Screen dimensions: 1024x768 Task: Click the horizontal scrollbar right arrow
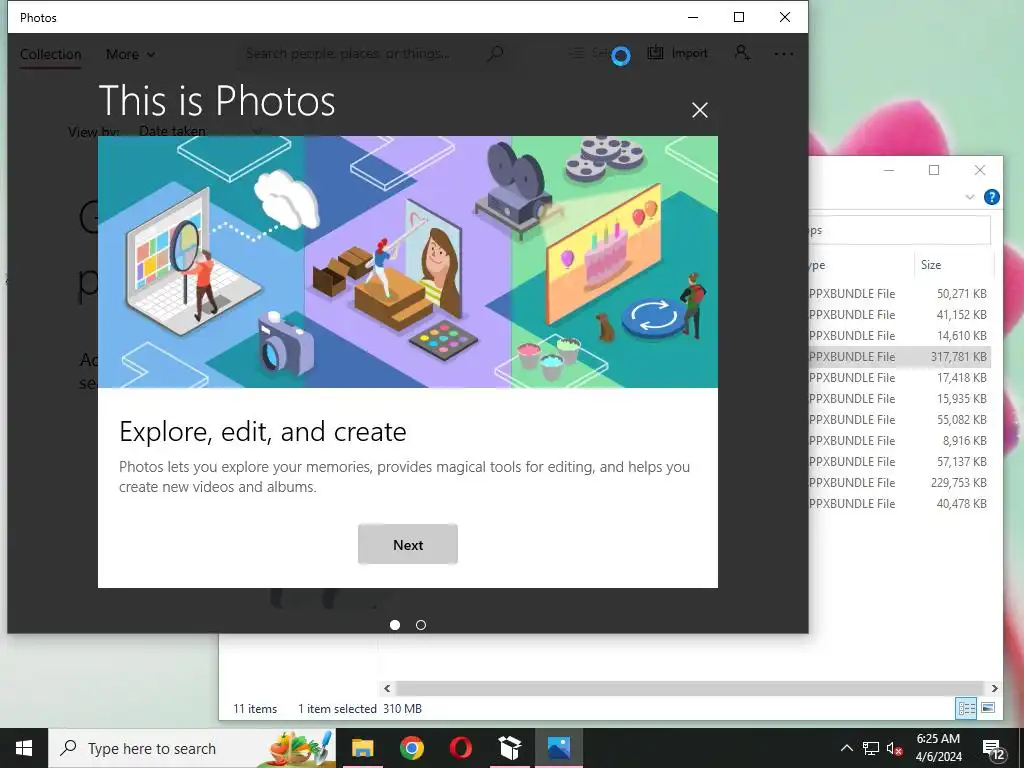coord(994,688)
